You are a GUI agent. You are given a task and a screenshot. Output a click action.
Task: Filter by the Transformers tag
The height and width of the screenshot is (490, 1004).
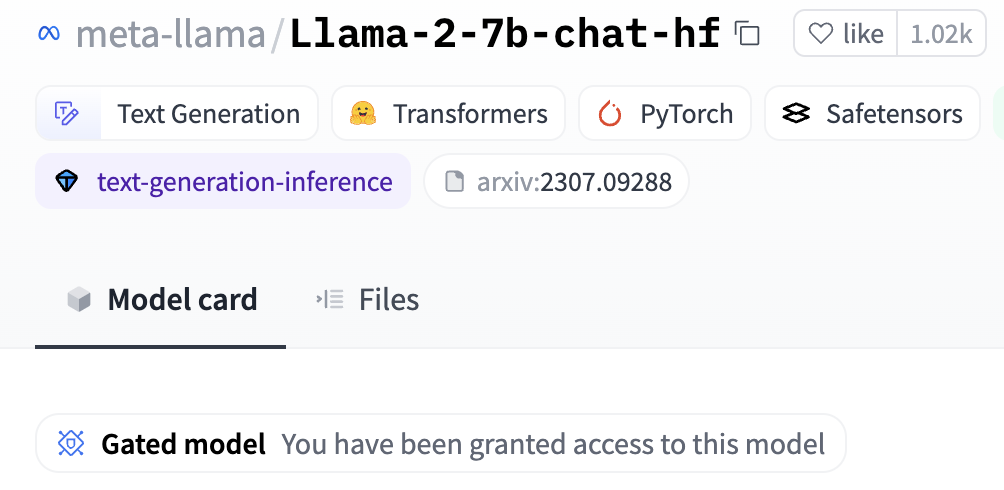(x=448, y=113)
